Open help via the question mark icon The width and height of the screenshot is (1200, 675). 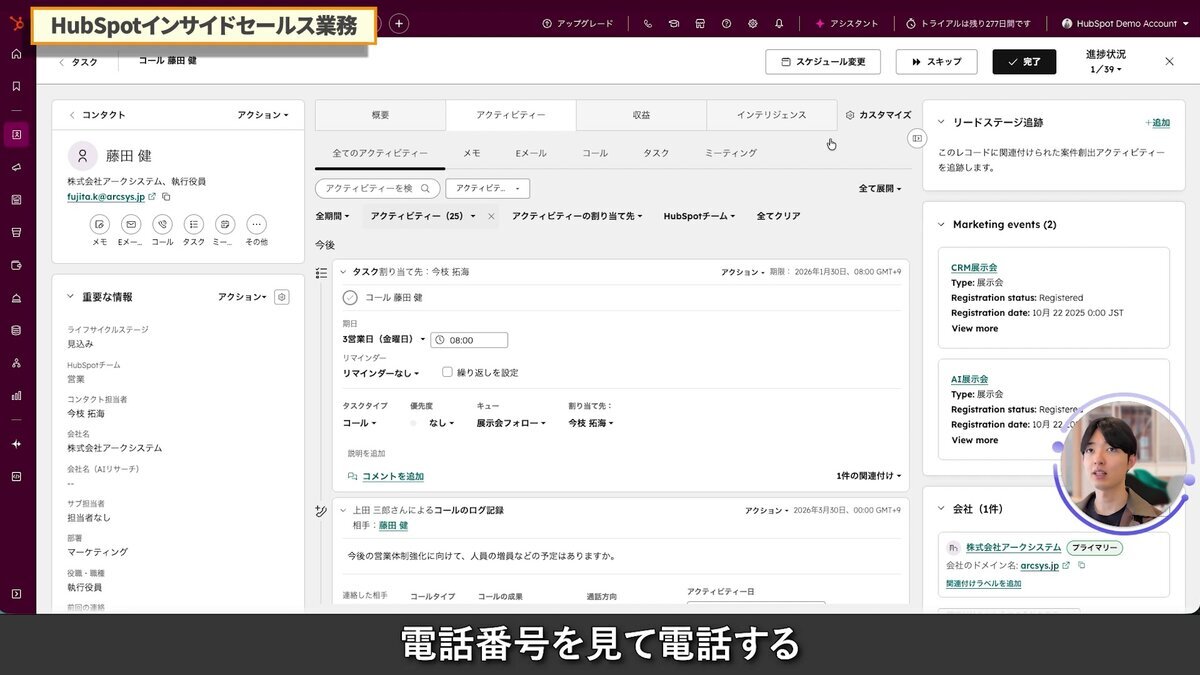pyautogui.click(x=726, y=23)
